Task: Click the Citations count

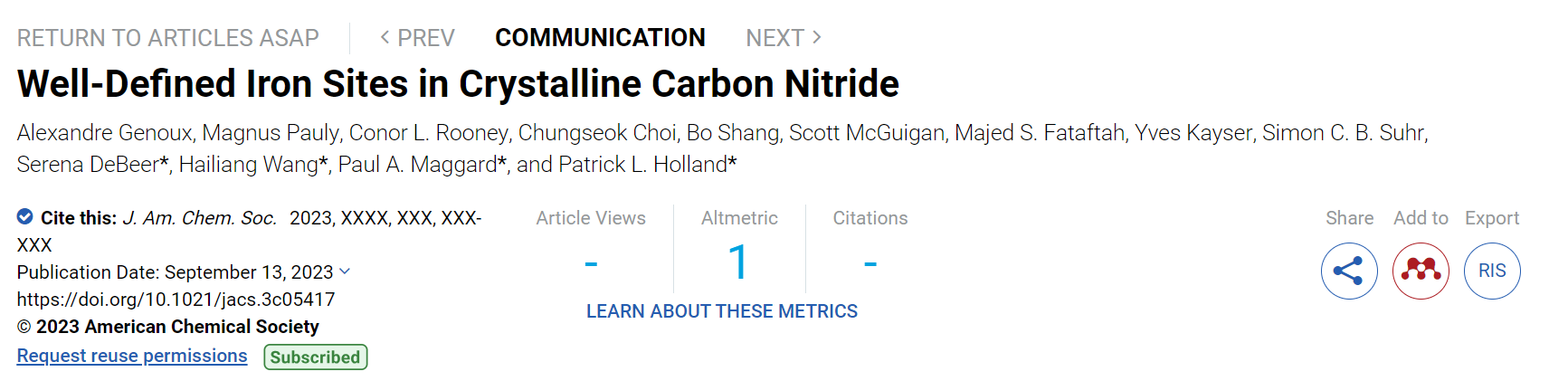Action: (x=870, y=264)
